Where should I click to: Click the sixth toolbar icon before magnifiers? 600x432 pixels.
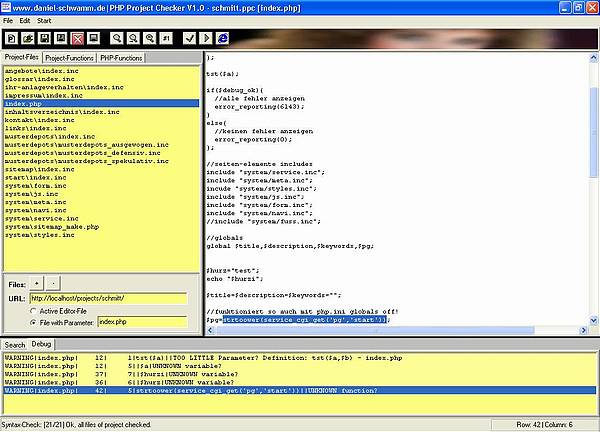[x=94, y=38]
